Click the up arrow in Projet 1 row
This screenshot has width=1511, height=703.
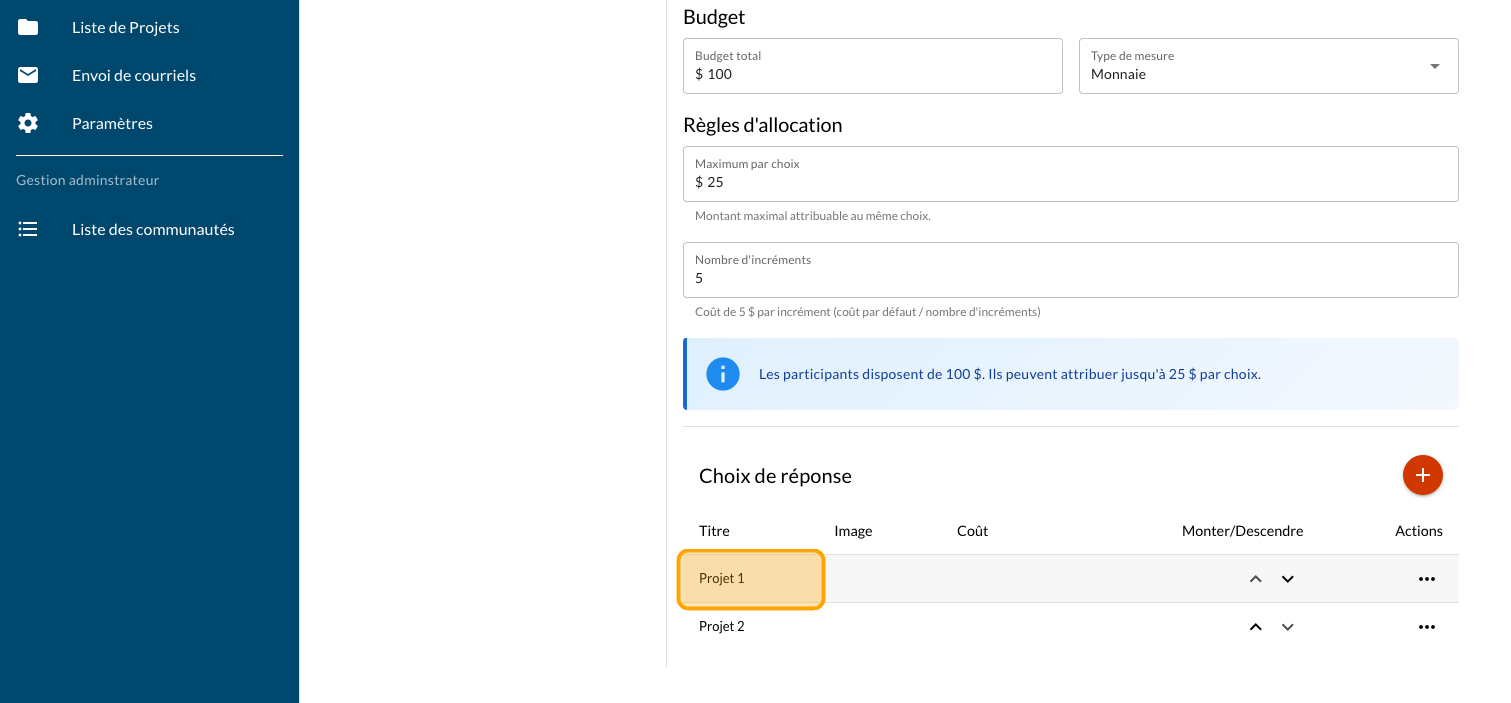tap(1256, 579)
